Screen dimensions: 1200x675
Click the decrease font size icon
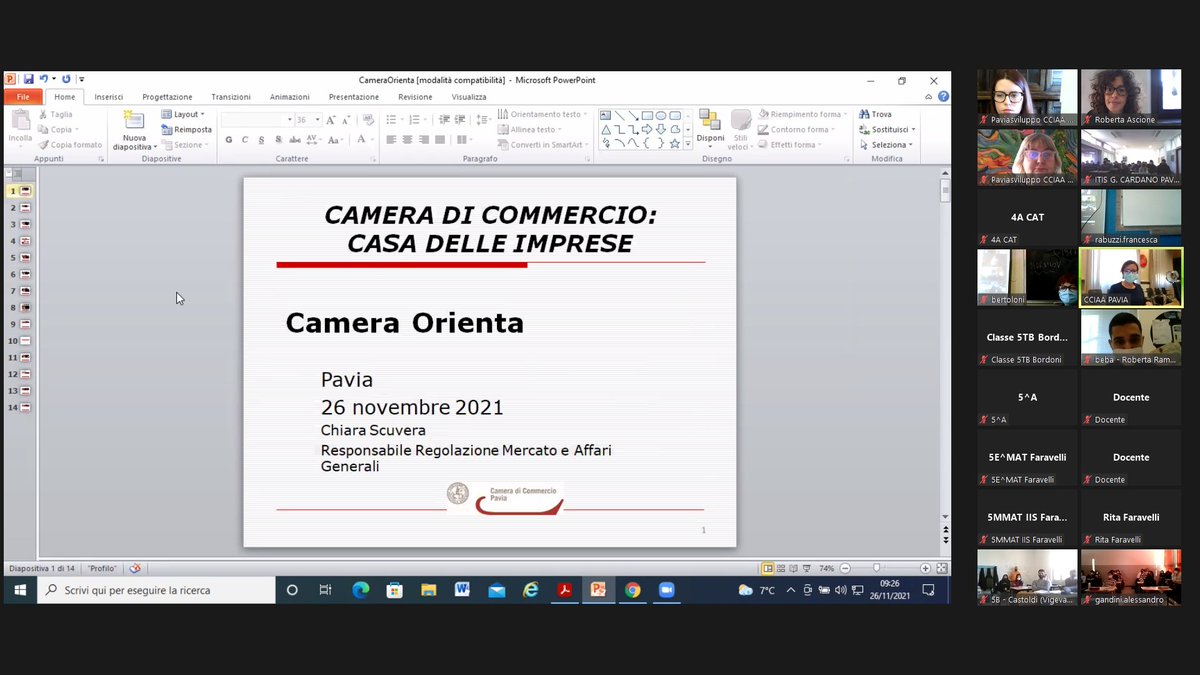click(346, 119)
